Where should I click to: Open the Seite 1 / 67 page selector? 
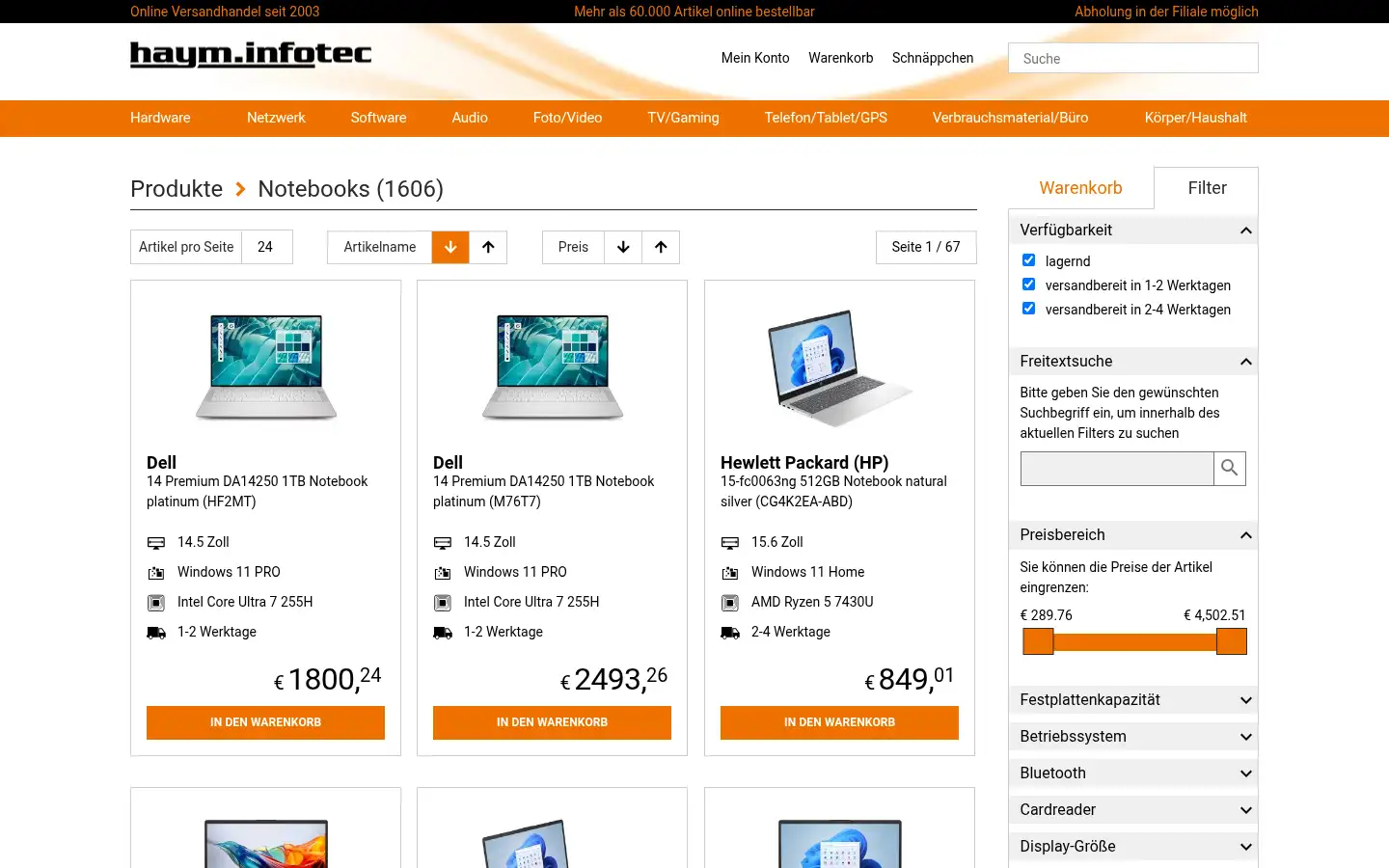point(926,247)
